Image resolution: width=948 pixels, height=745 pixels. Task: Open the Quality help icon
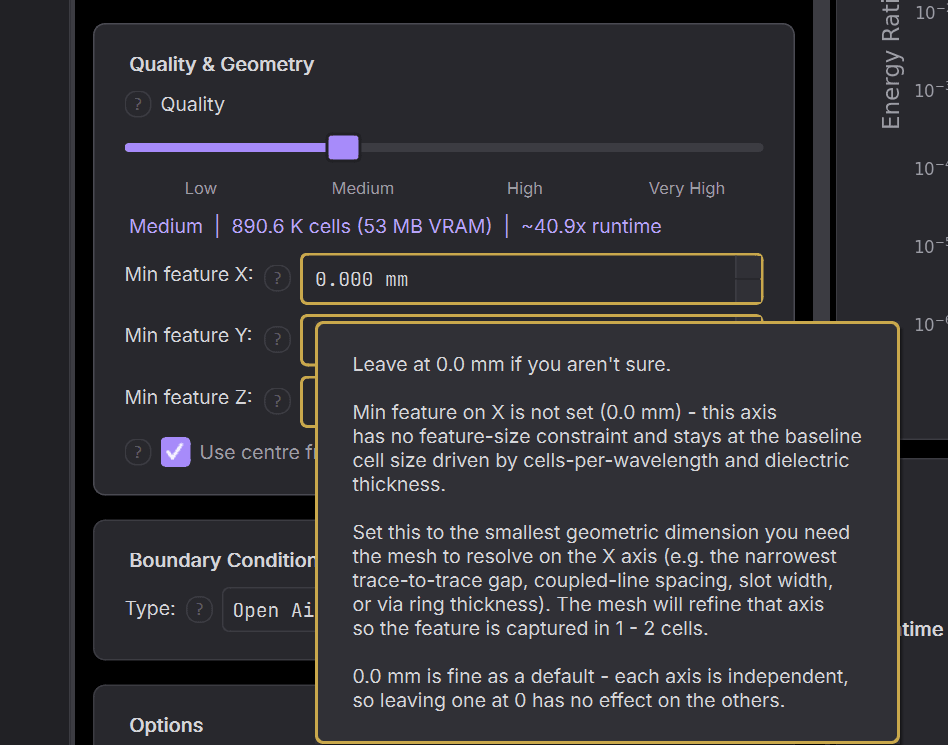[138, 105]
